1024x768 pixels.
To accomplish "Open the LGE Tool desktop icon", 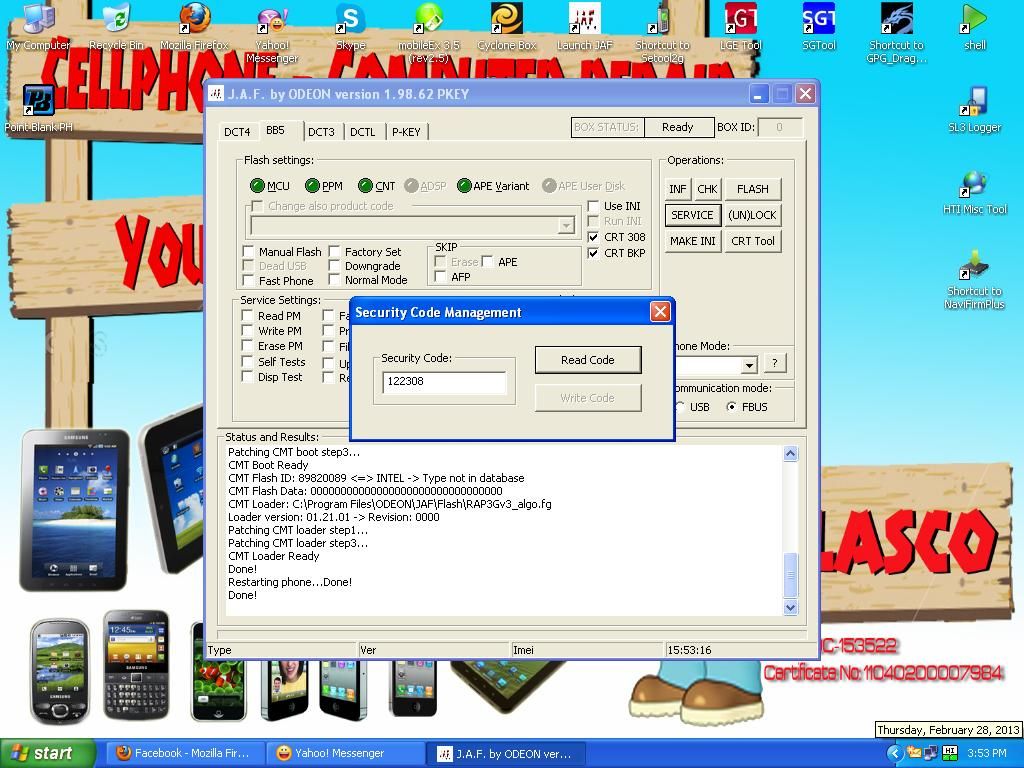I will coord(740,21).
